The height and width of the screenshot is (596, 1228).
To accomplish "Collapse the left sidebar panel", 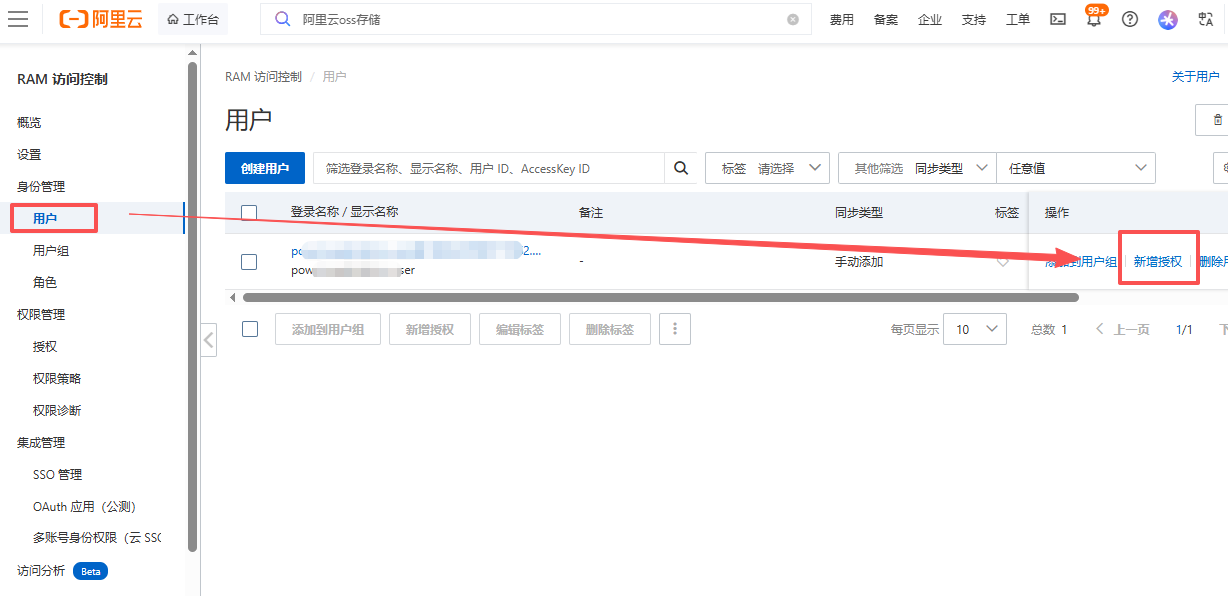I will tap(208, 340).
